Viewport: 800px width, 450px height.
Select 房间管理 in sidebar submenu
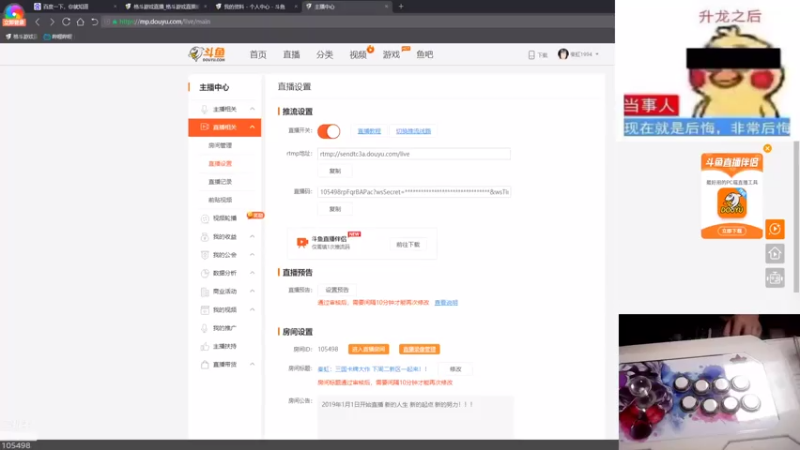(220, 145)
